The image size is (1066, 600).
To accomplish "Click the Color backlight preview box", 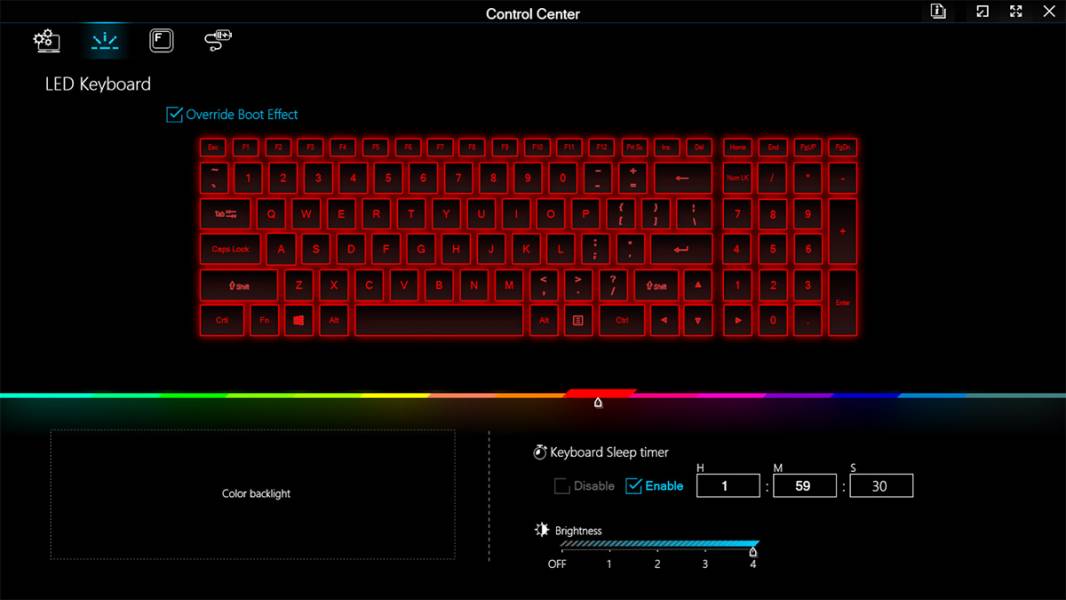I will coord(253,494).
